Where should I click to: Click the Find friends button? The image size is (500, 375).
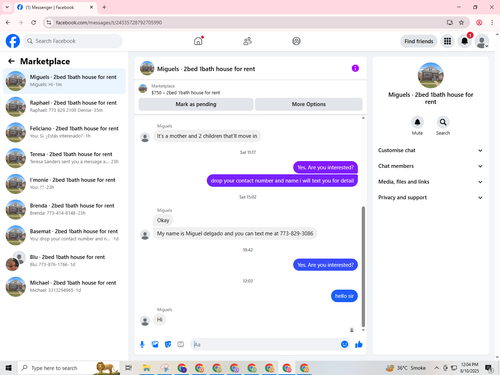419,41
